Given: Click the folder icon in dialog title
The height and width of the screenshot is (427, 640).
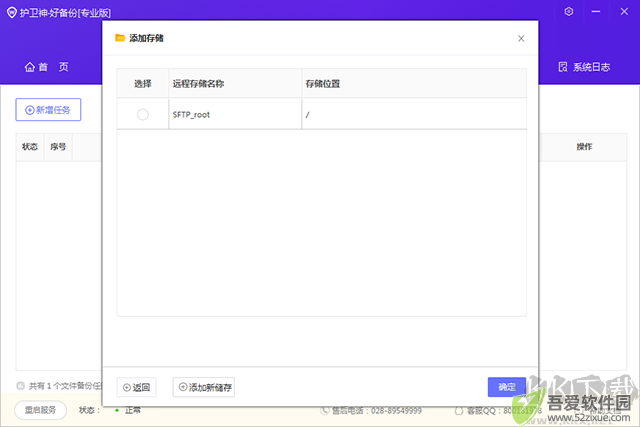Looking at the screenshot, I should [120, 38].
